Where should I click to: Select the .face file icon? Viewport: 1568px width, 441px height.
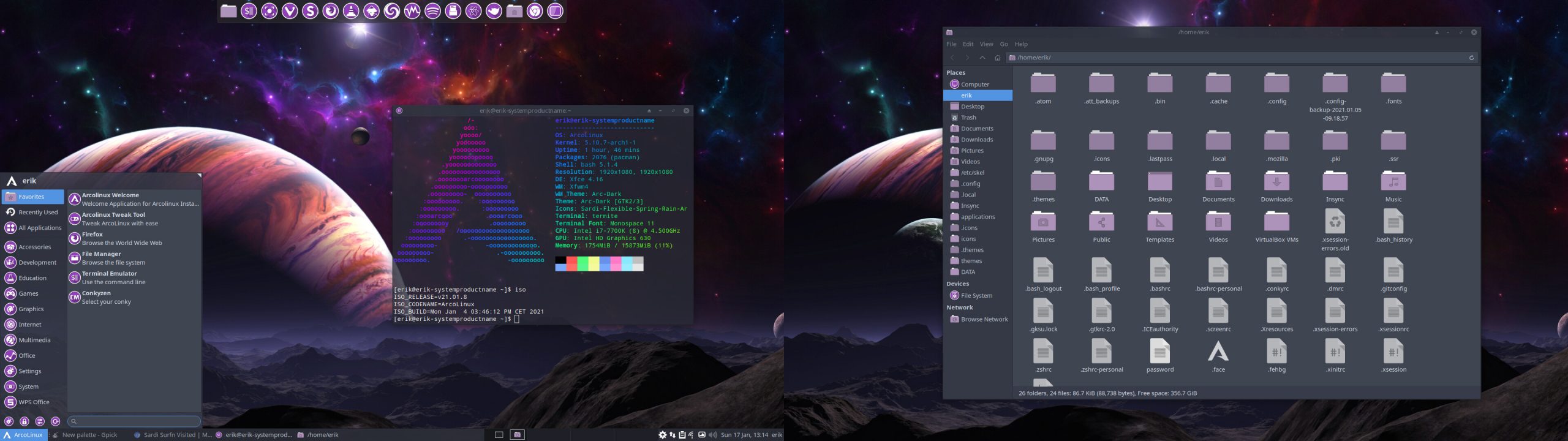click(1218, 356)
